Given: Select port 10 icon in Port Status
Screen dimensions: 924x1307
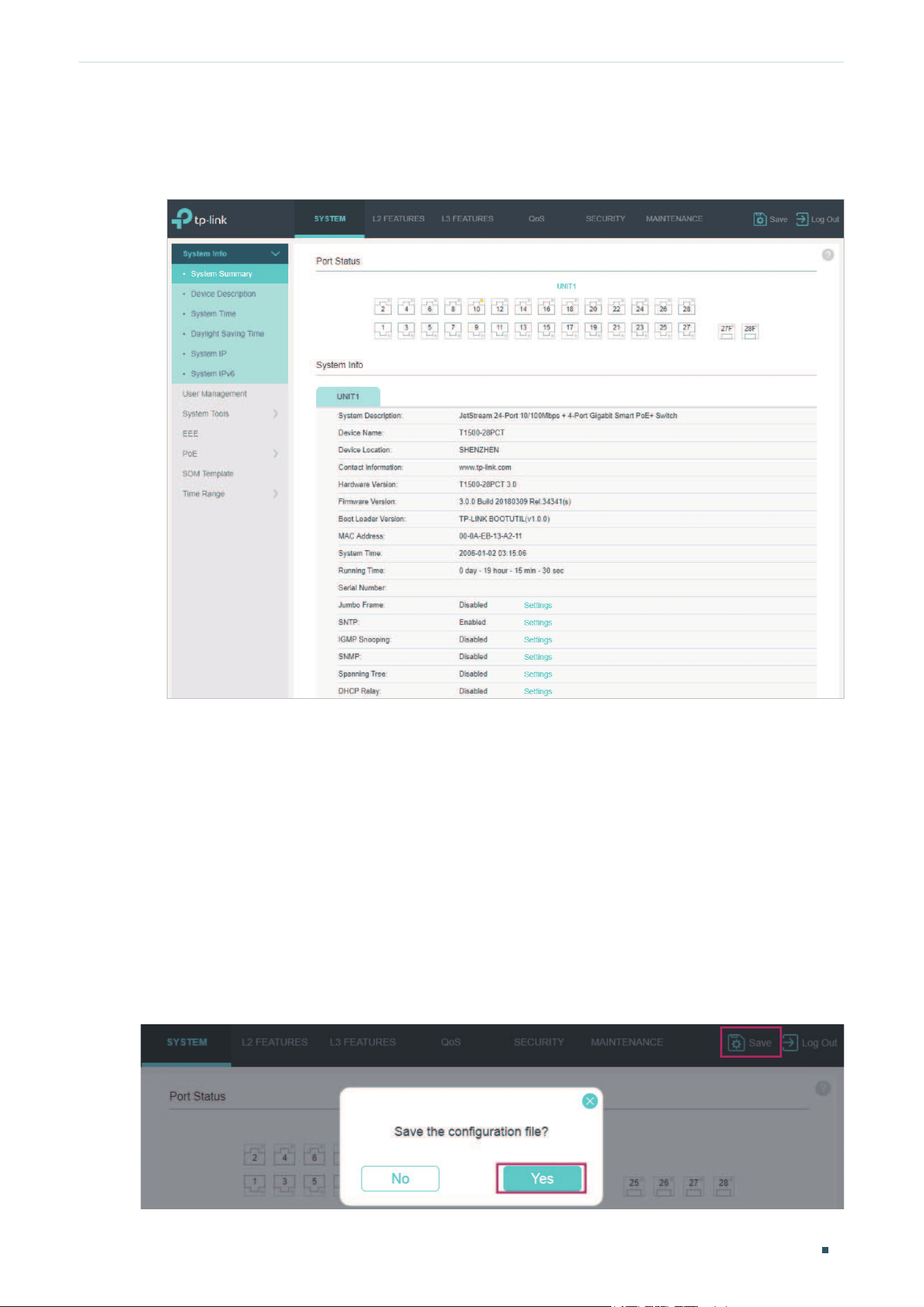Looking at the screenshot, I should [476, 307].
